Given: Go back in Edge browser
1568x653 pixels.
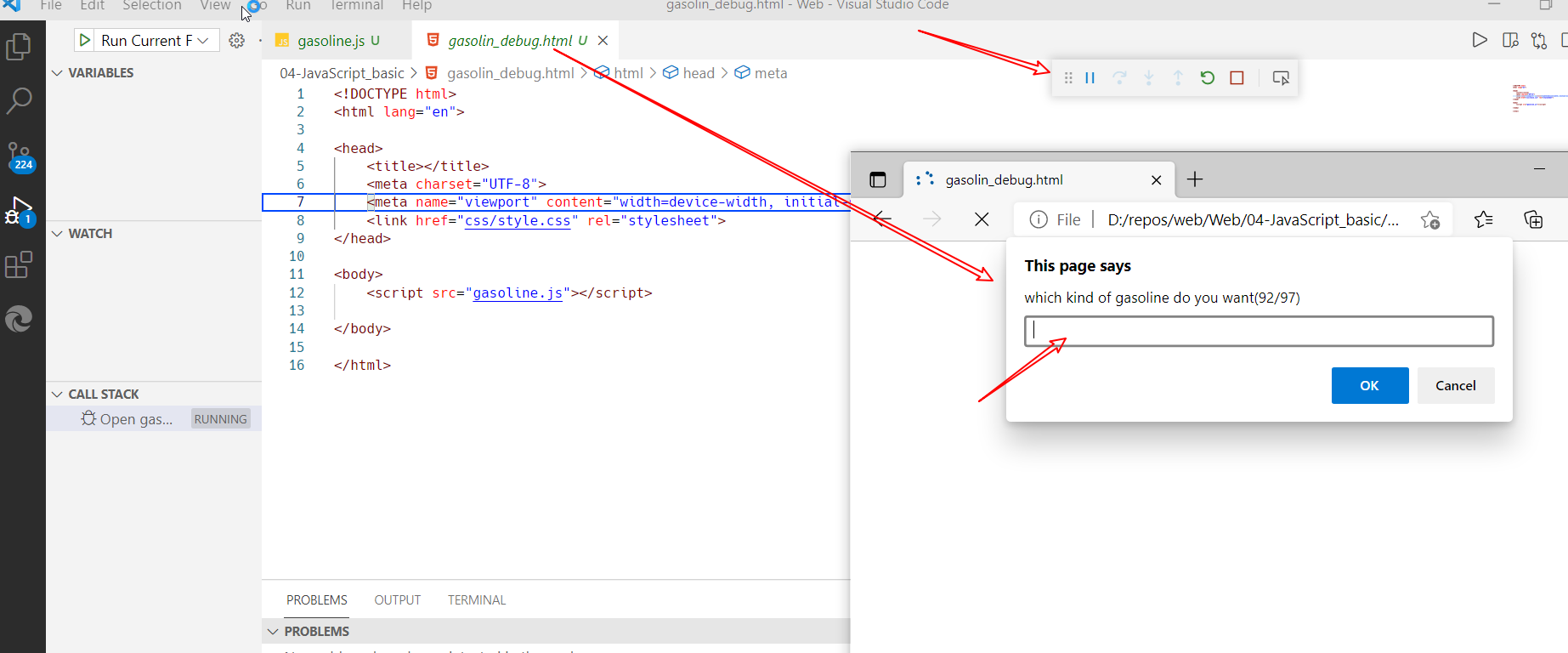Looking at the screenshot, I should [882, 219].
